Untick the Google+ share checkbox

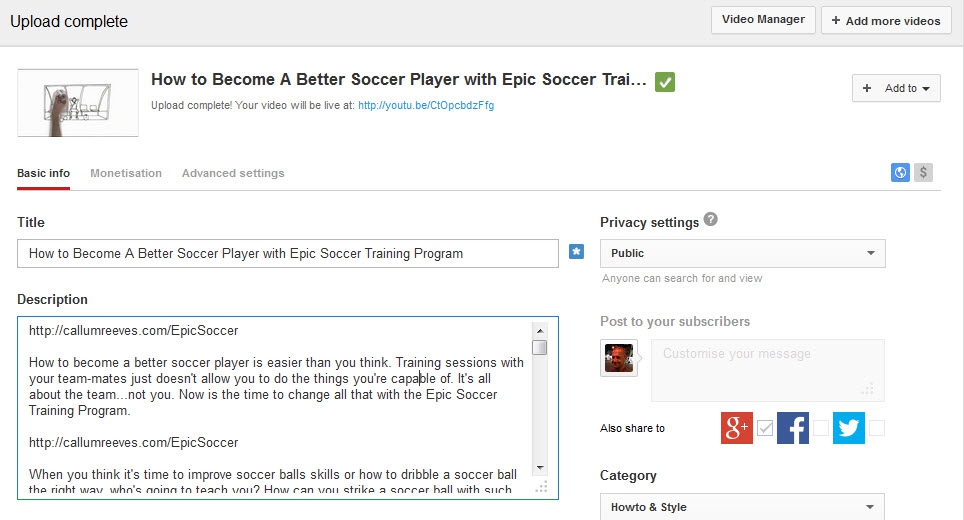[x=765, y=428]
